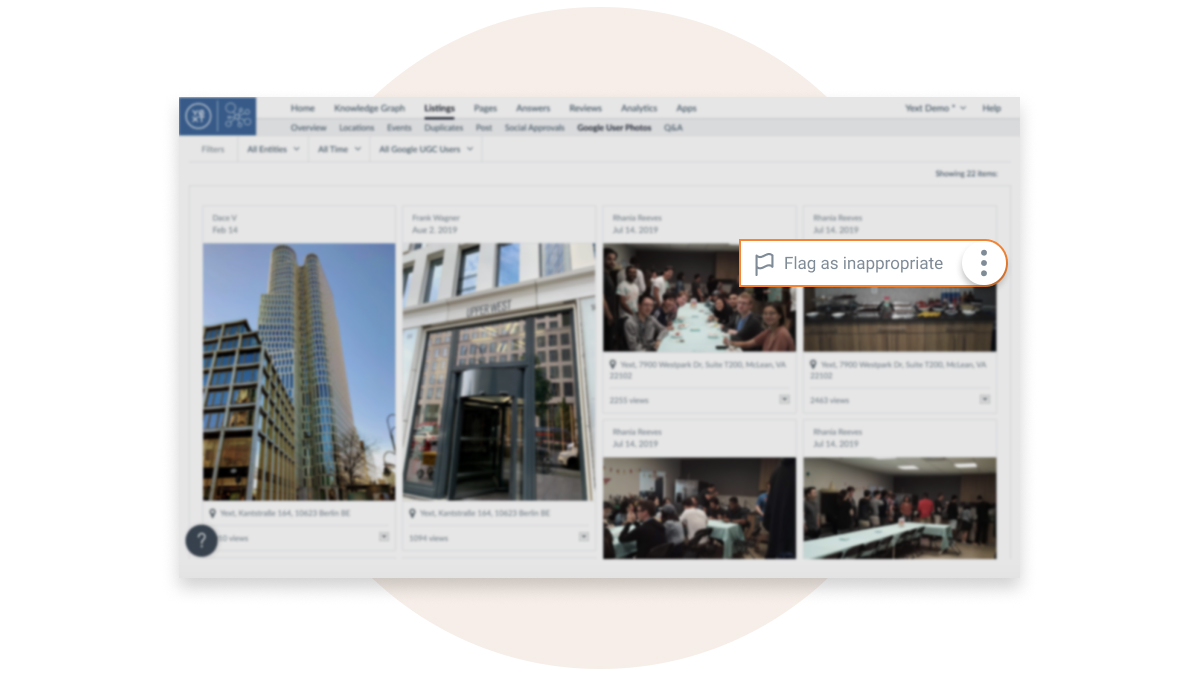Open the All Google UGC Users dropdown

[426, 149]
